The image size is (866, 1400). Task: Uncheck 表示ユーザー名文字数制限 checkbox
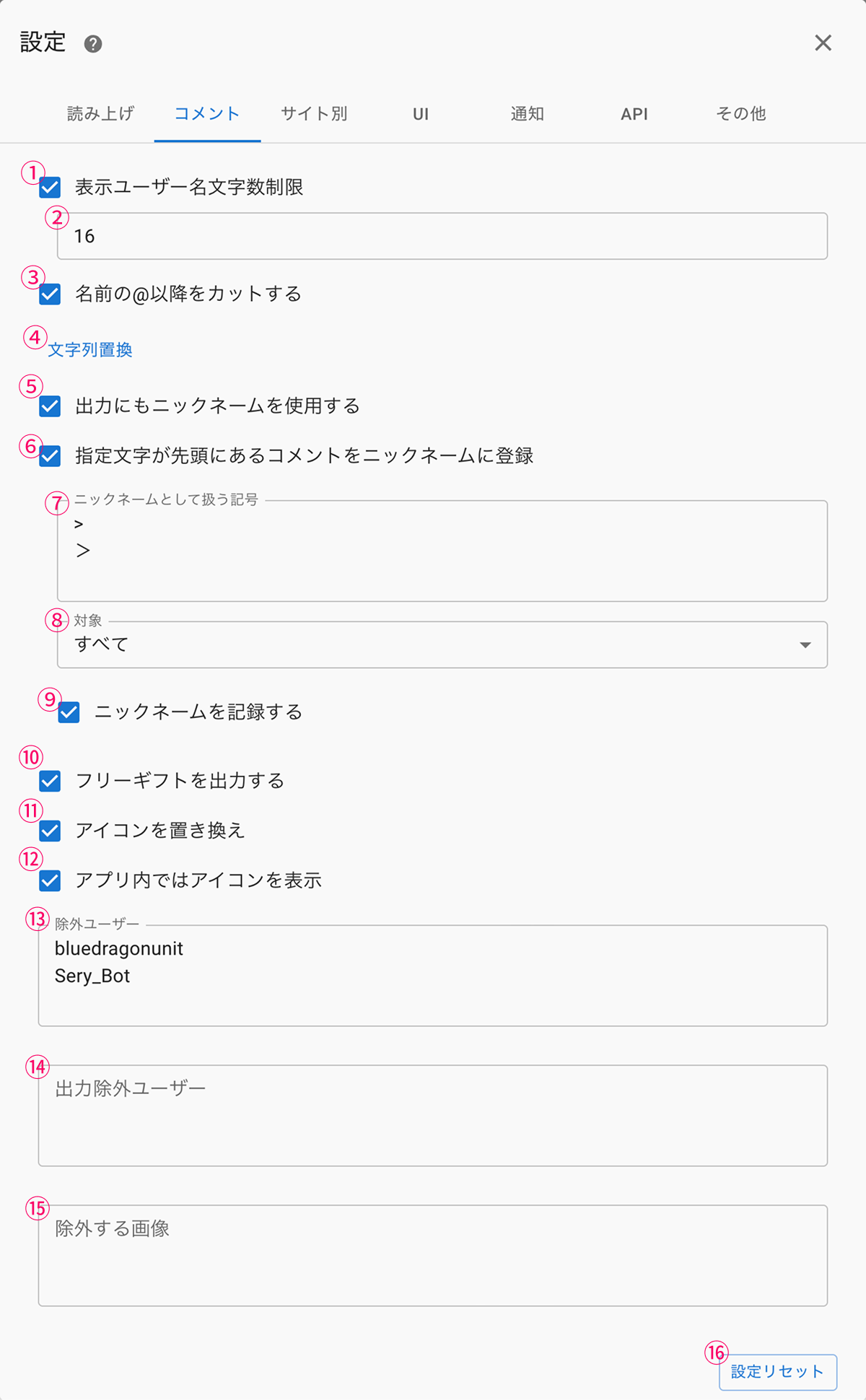pos(51,188)
